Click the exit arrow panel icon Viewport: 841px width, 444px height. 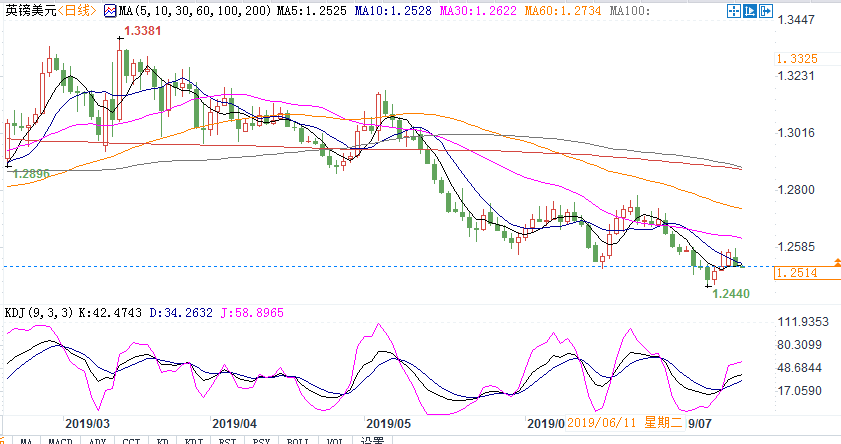click(765, 11)
